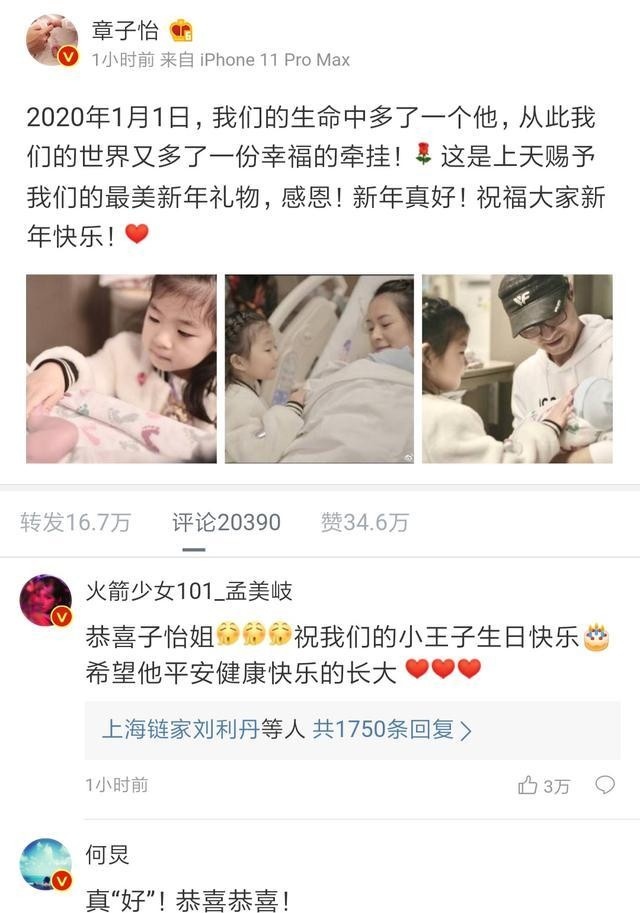
Task: Open 火箭少女101_孟美岐 username link
Action: click(x=189, y=591)
